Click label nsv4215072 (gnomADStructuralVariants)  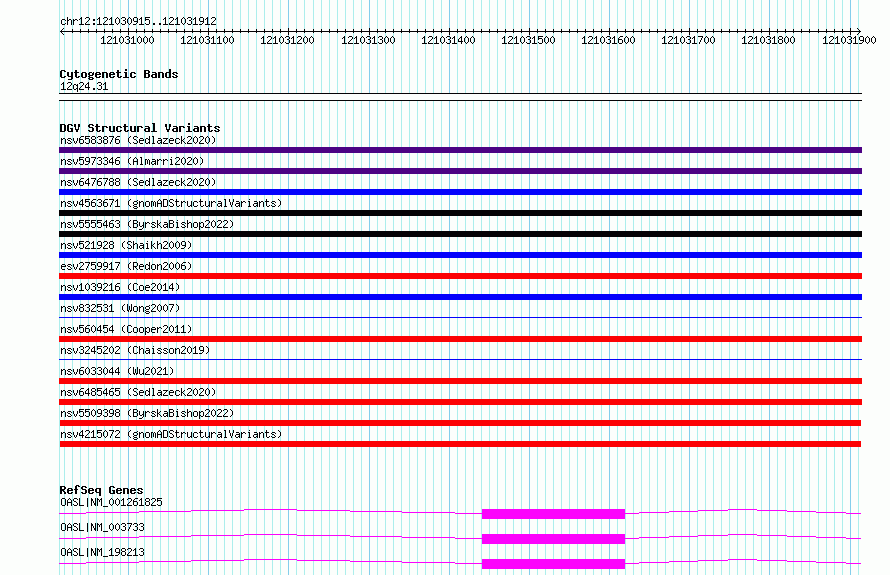click(x=171, y=434)
